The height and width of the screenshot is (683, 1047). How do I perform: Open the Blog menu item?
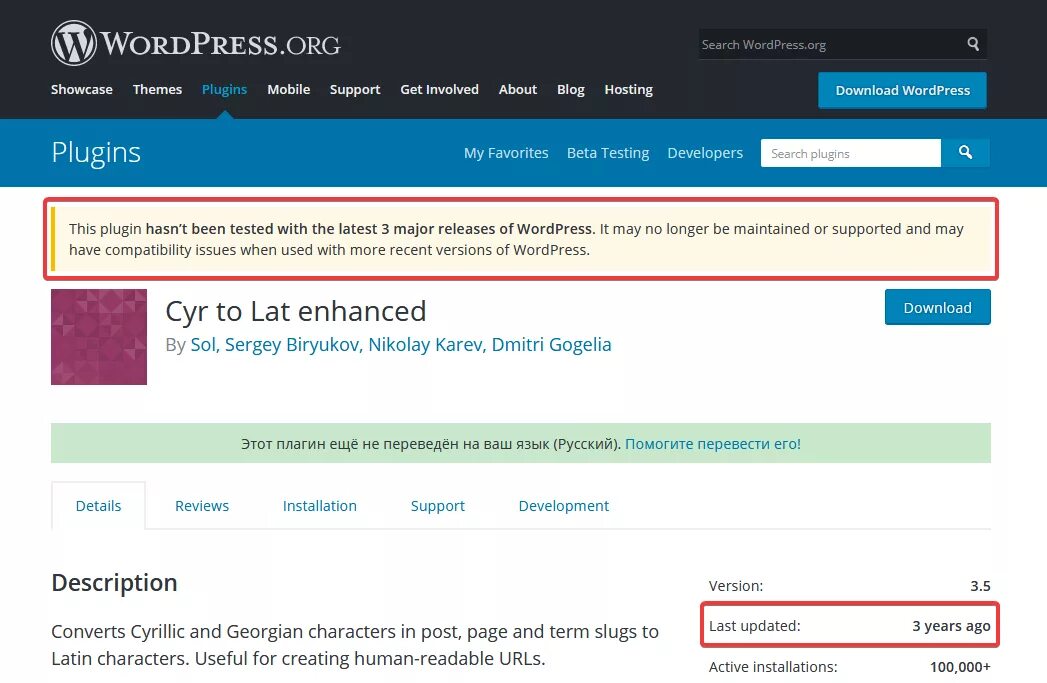click(x=570, y=89)
